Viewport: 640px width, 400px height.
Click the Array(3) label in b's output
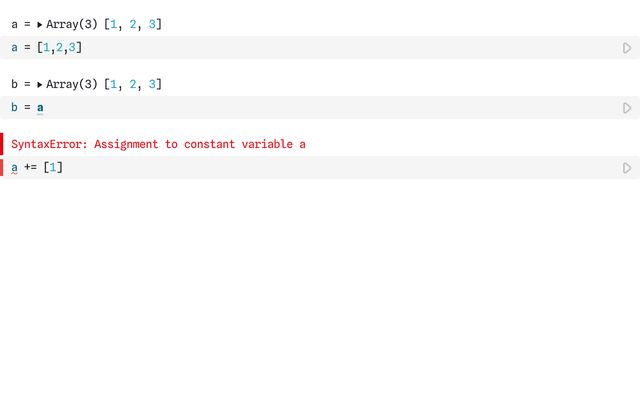point(72,84)
